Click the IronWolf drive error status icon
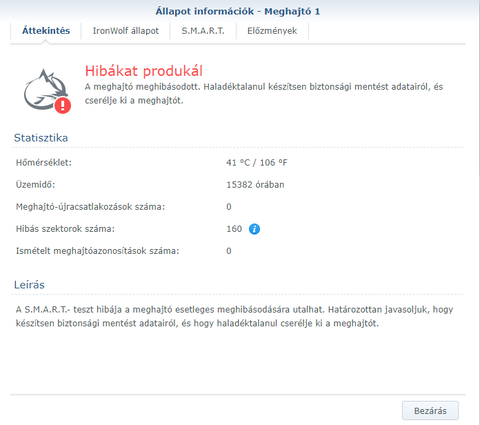The height and width of the screenshot is (425, 480). 47,91
